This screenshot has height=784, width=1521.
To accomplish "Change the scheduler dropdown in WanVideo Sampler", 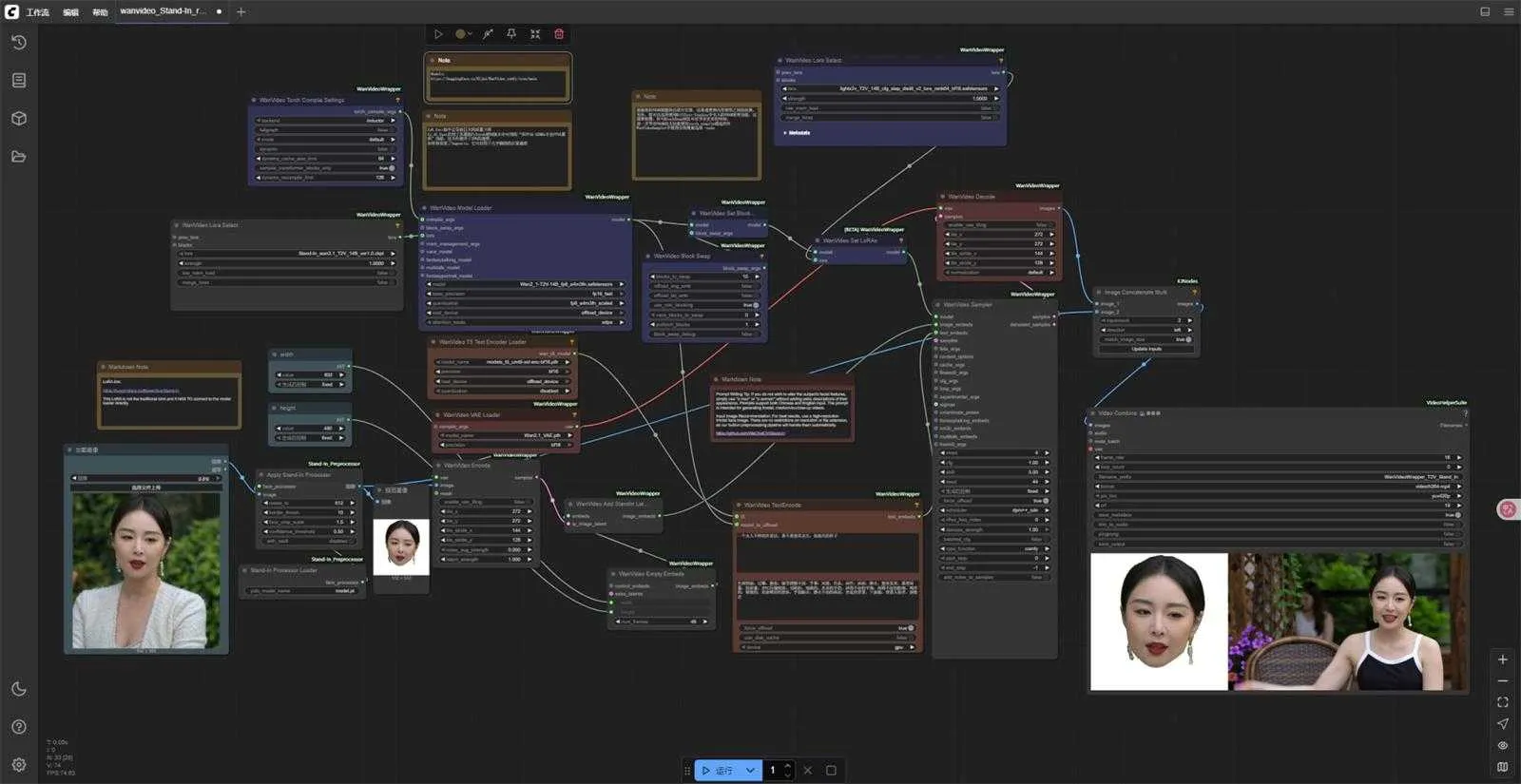I will [x=995, y=510].
